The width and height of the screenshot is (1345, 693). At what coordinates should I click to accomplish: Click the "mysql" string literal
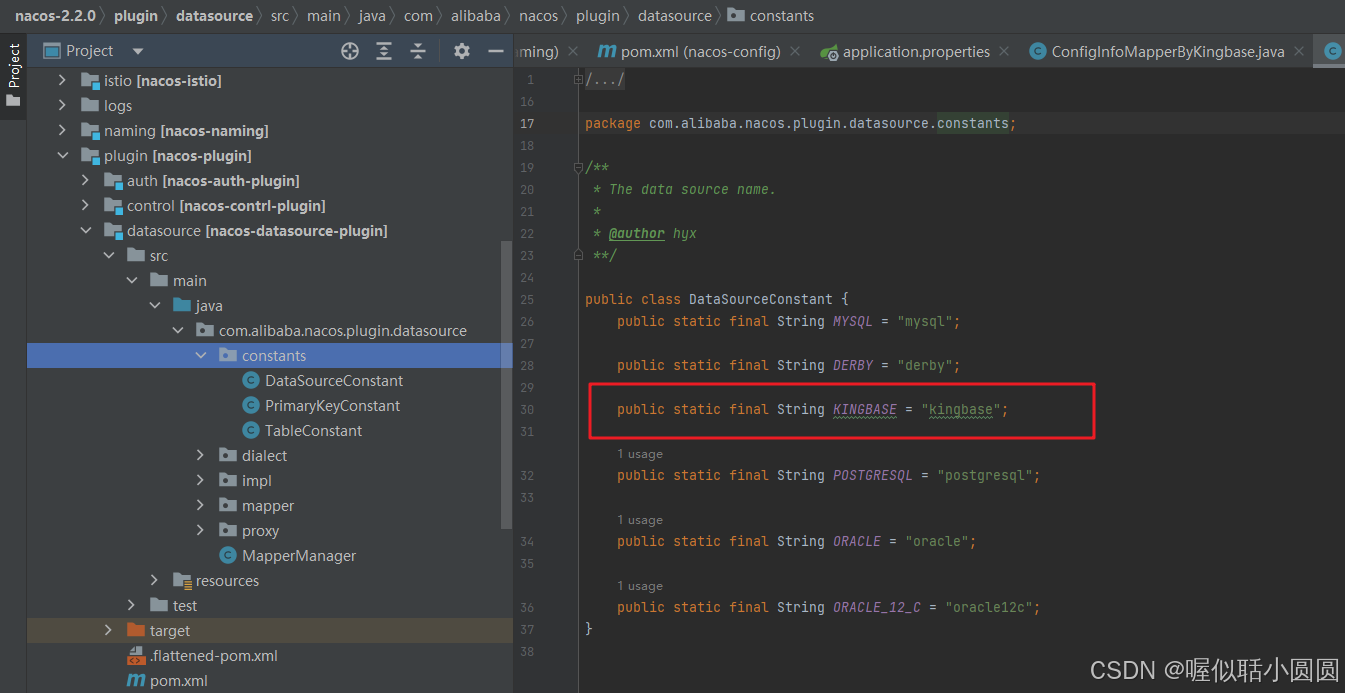tap(924, 321)
